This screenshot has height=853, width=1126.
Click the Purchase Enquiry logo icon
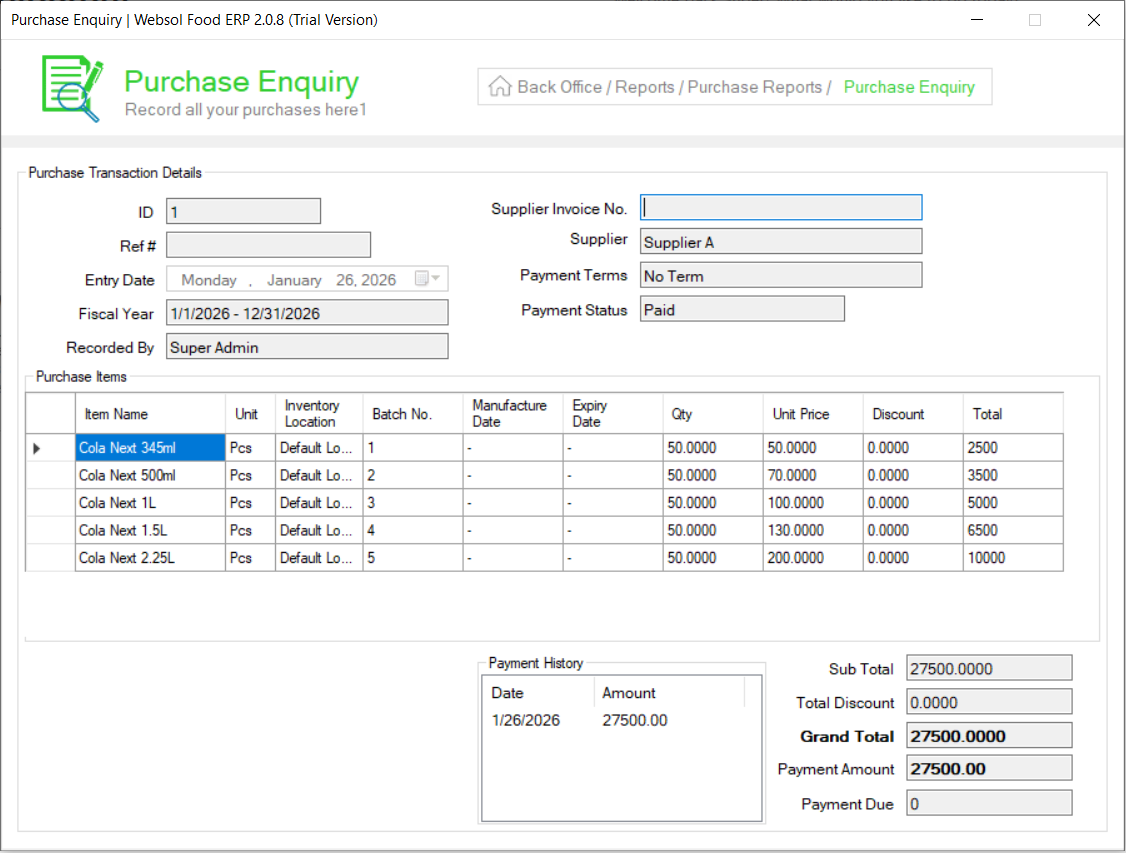coord(72,88)
